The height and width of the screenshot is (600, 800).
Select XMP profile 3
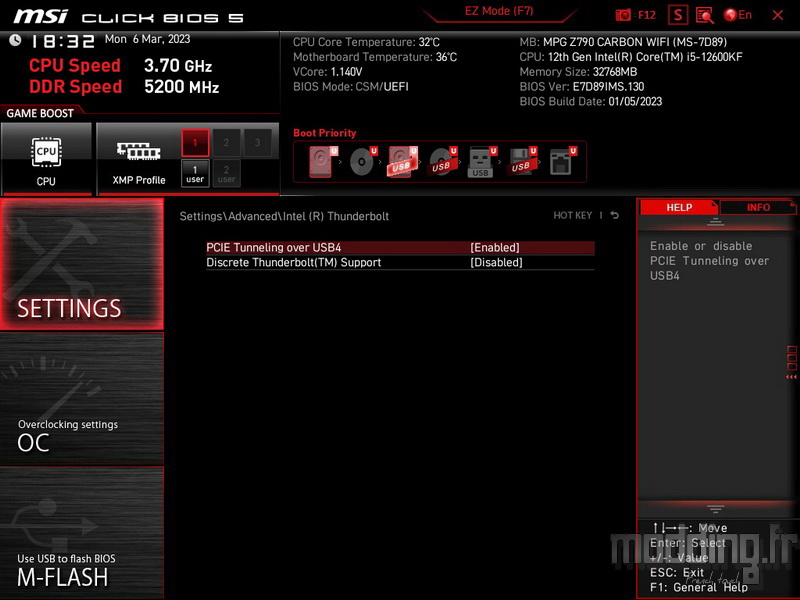click(257, 142)
